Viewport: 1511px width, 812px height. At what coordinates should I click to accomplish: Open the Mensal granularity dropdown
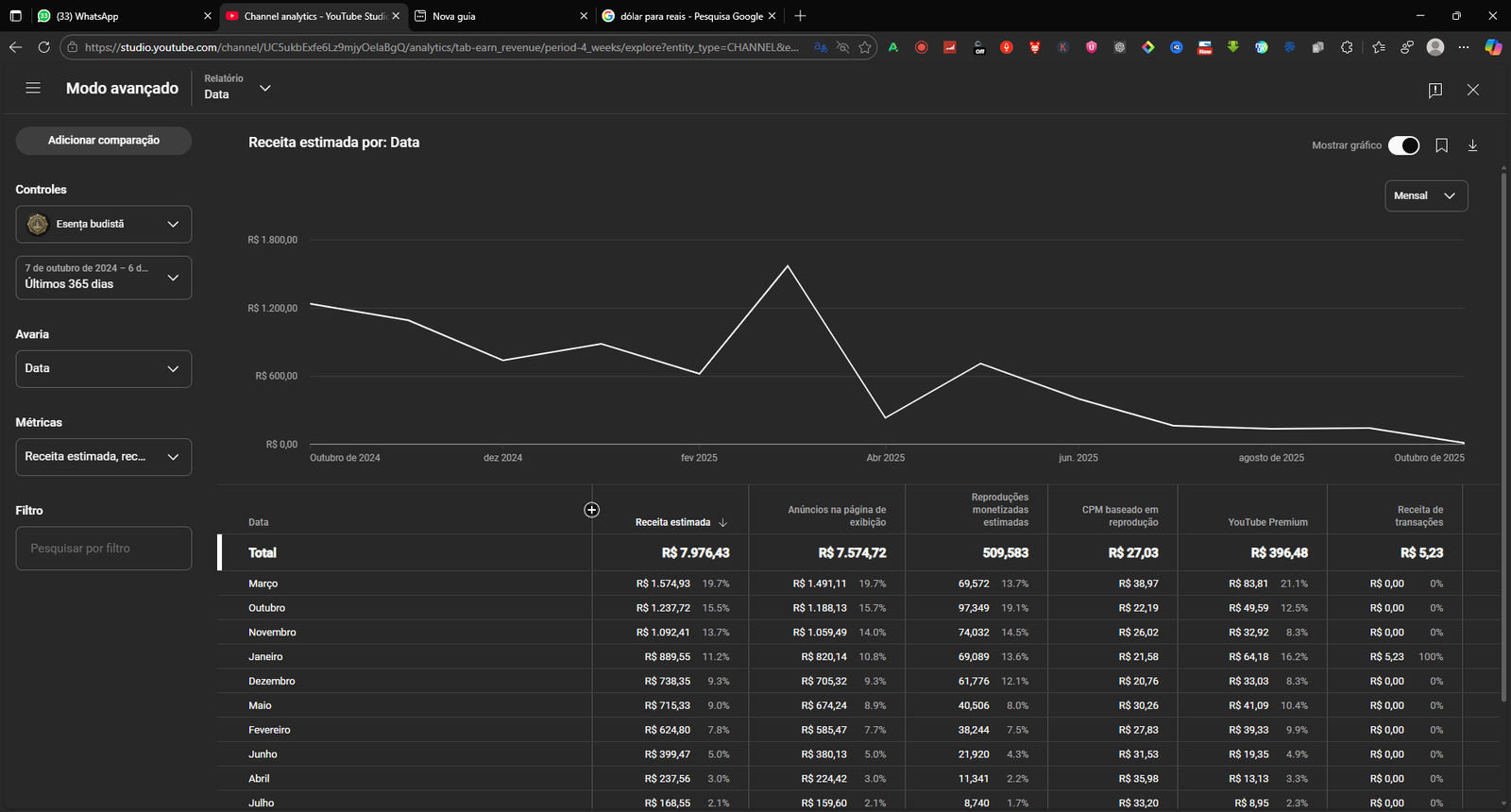[1425, 195]
